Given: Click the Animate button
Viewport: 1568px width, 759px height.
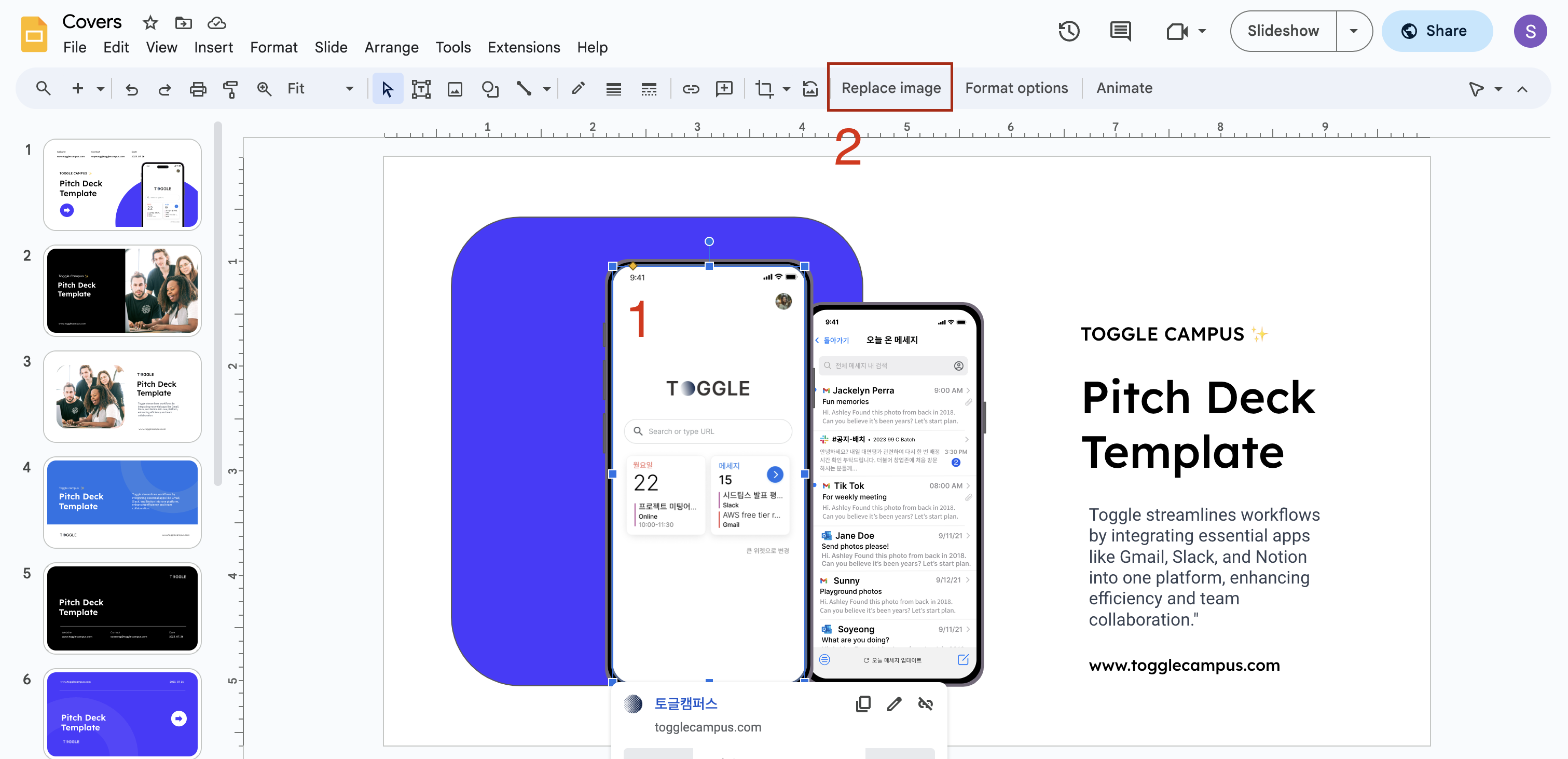Looking at the screenshot, I should pos(1124,88).
